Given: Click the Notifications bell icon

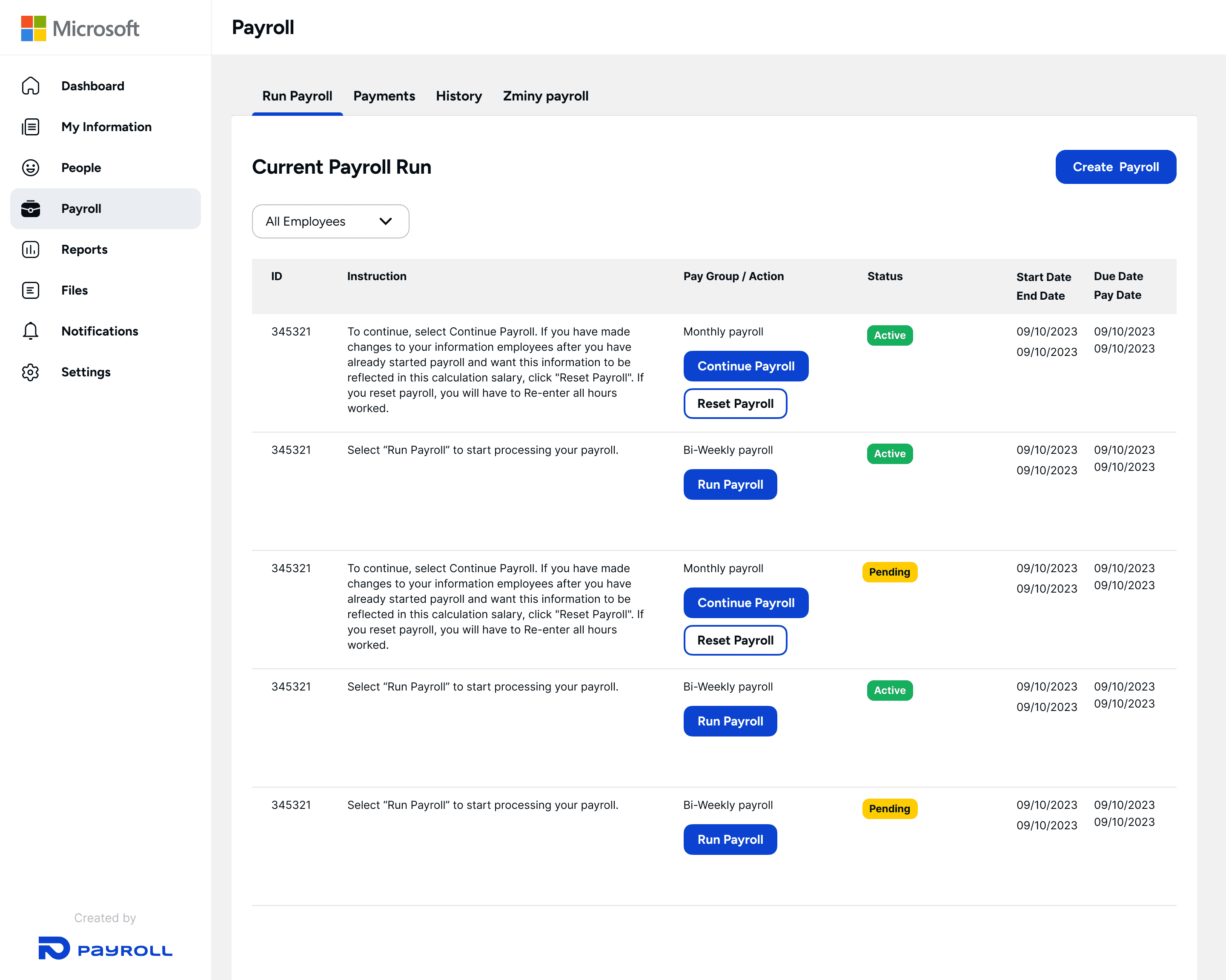Looking at the screenshot, I should (31, 331).
